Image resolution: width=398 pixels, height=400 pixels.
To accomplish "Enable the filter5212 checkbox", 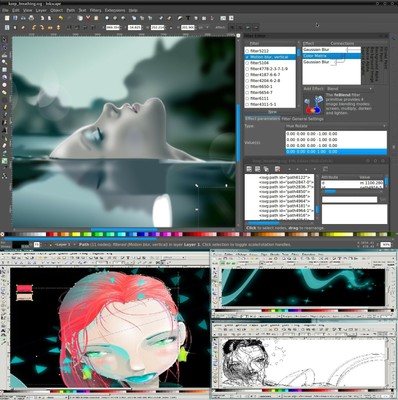I will pos(247,51).
